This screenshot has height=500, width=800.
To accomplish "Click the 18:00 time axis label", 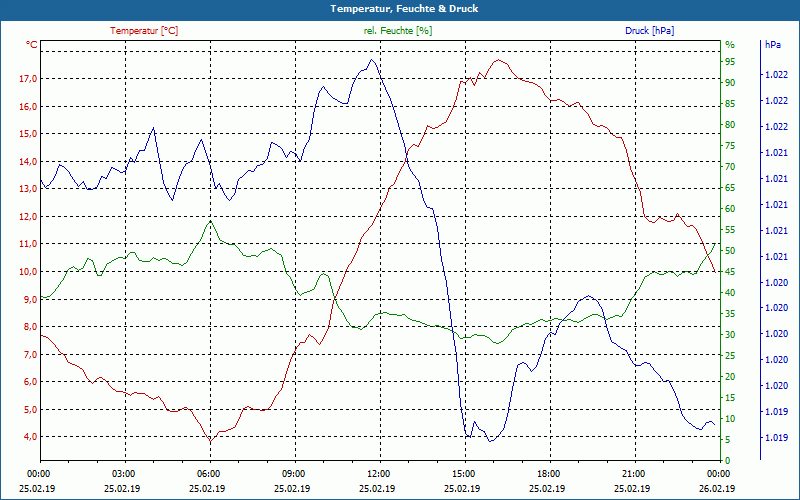I will coord(548,474).
